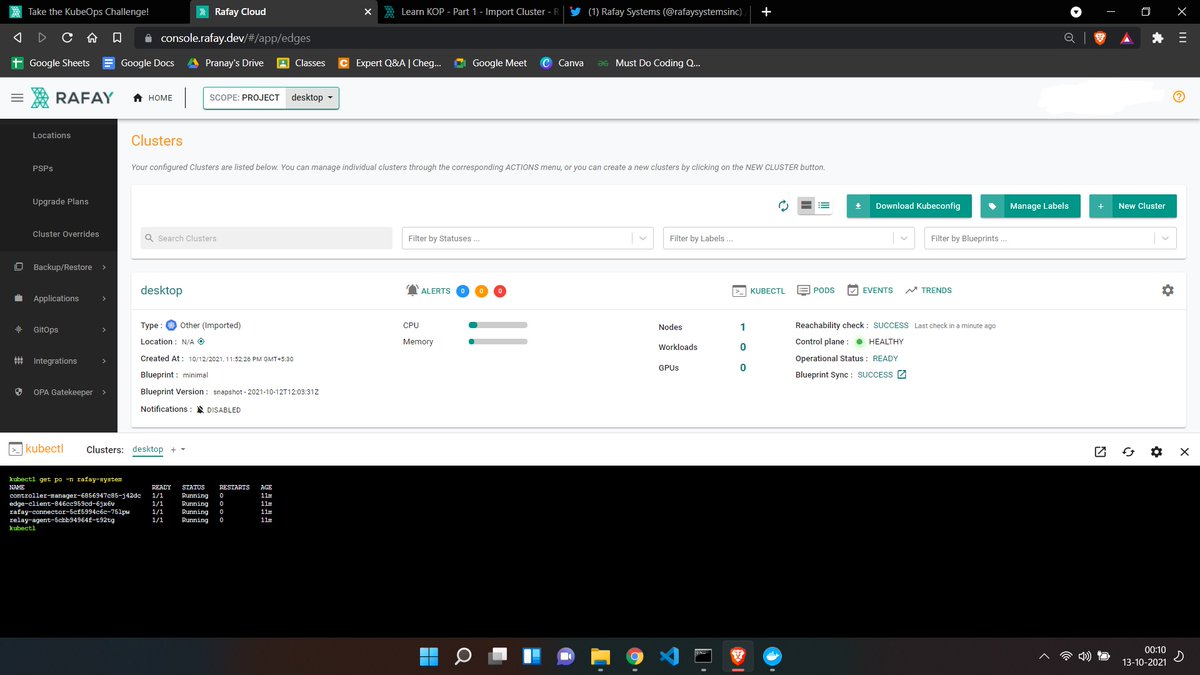Open Visual Studio Code from taskbar
1200x675 pixels.
[x=669, y=656]
